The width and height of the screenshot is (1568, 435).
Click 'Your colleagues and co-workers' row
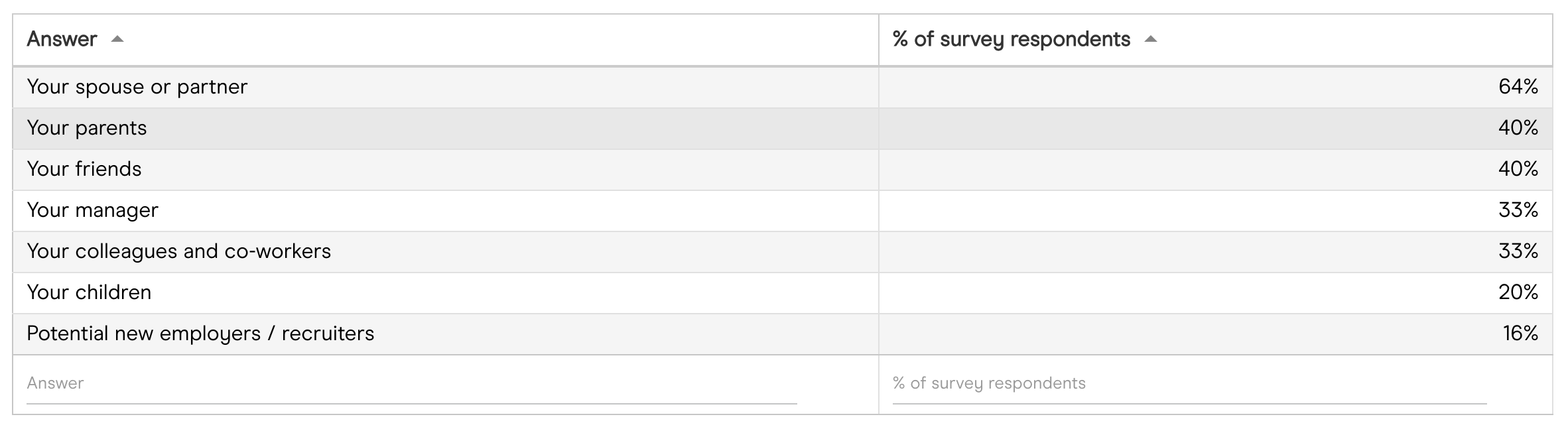point(179,251)
